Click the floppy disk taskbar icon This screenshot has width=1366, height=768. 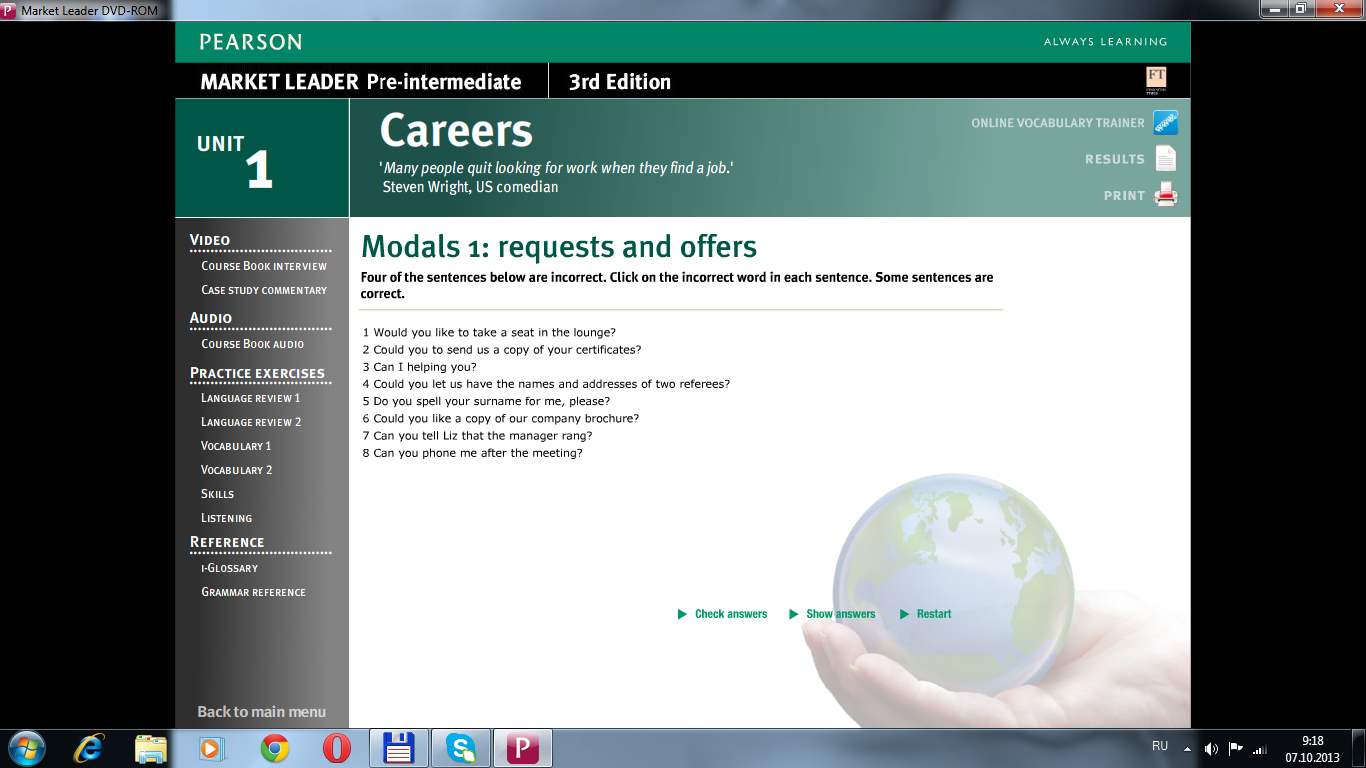(399, 748)
